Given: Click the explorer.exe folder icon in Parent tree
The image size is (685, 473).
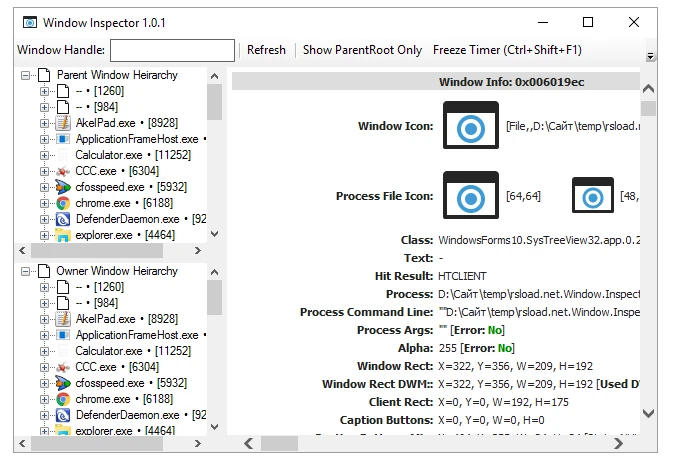Looking at the screenshot, I should point(63,235).
